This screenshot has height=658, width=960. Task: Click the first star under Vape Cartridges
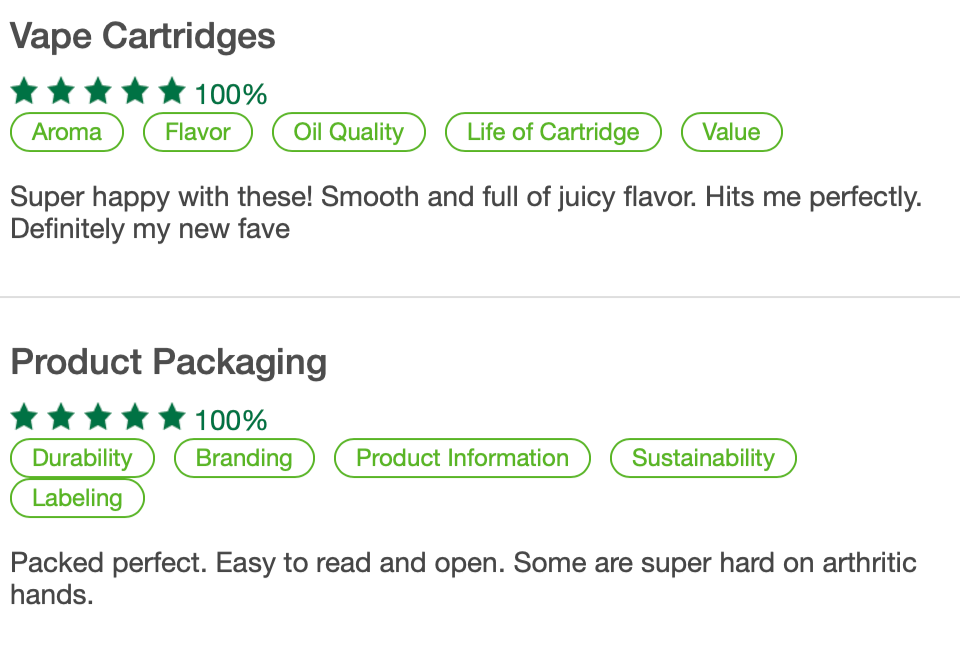point(25,92)
